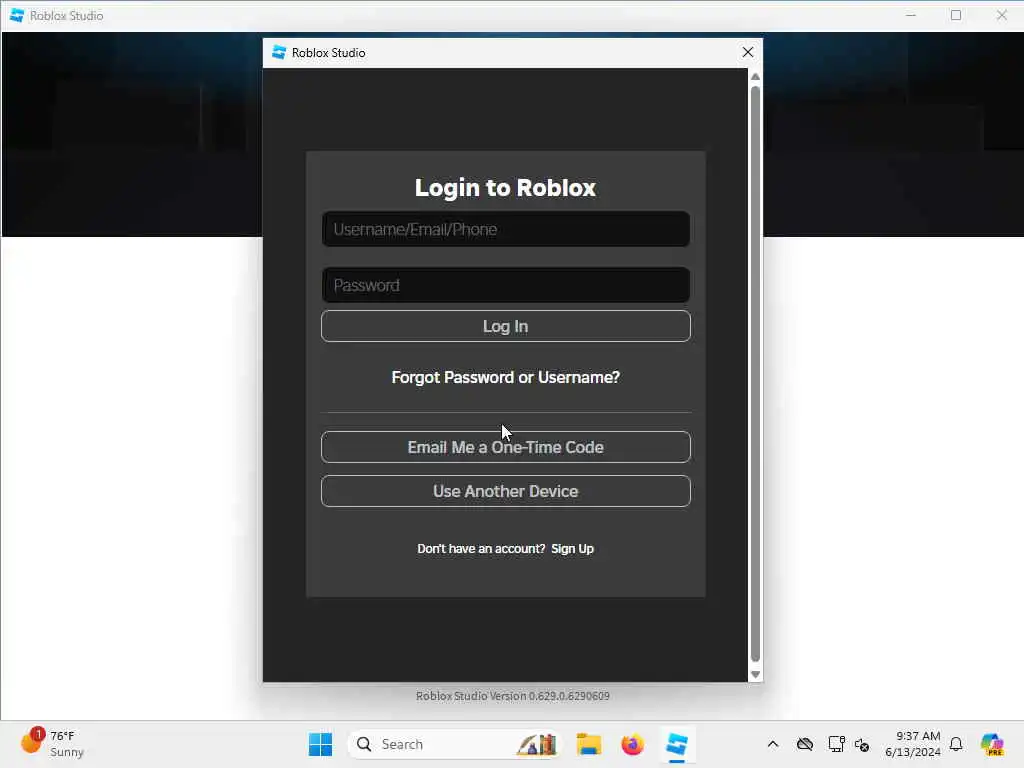Click the login dialog scrollbar down arrow
Screen dimensions: 1024x768
756,675
